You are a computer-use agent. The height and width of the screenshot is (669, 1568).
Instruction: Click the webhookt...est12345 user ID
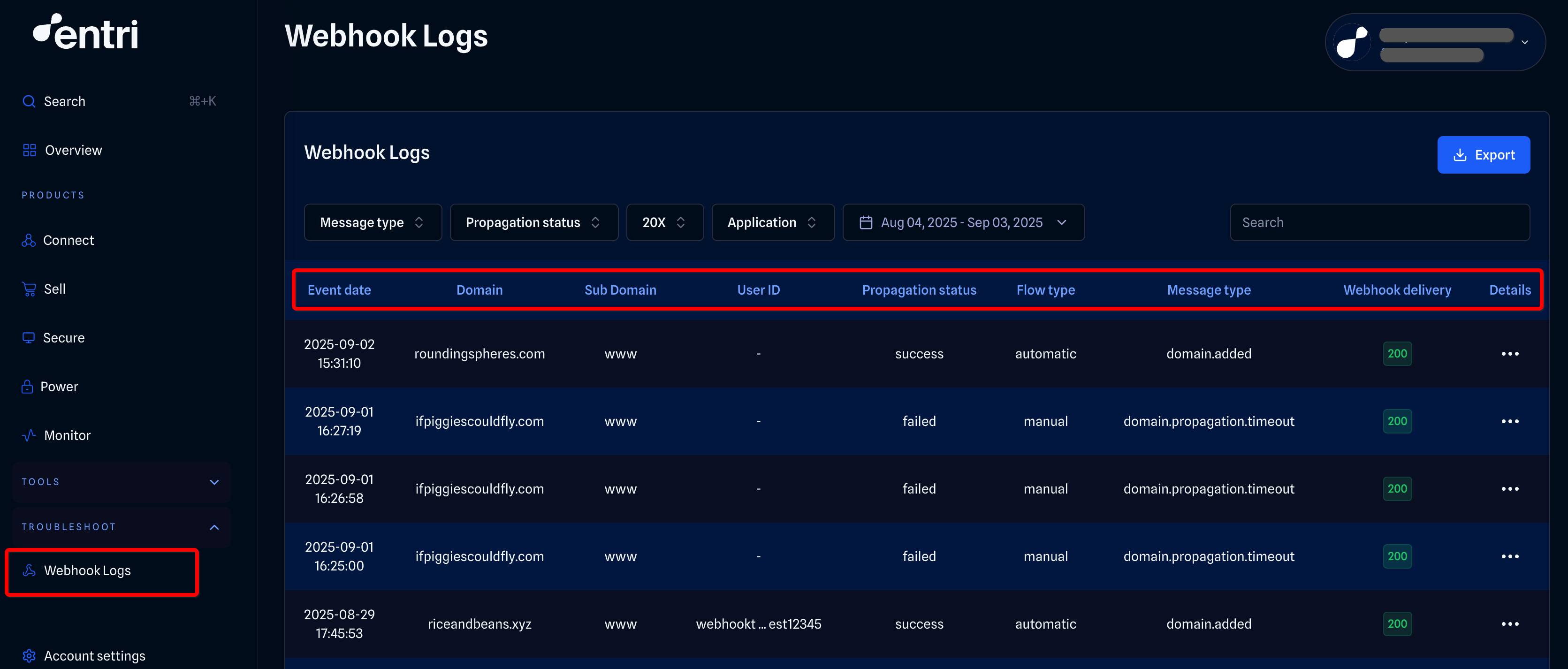[x=759, y=624]
